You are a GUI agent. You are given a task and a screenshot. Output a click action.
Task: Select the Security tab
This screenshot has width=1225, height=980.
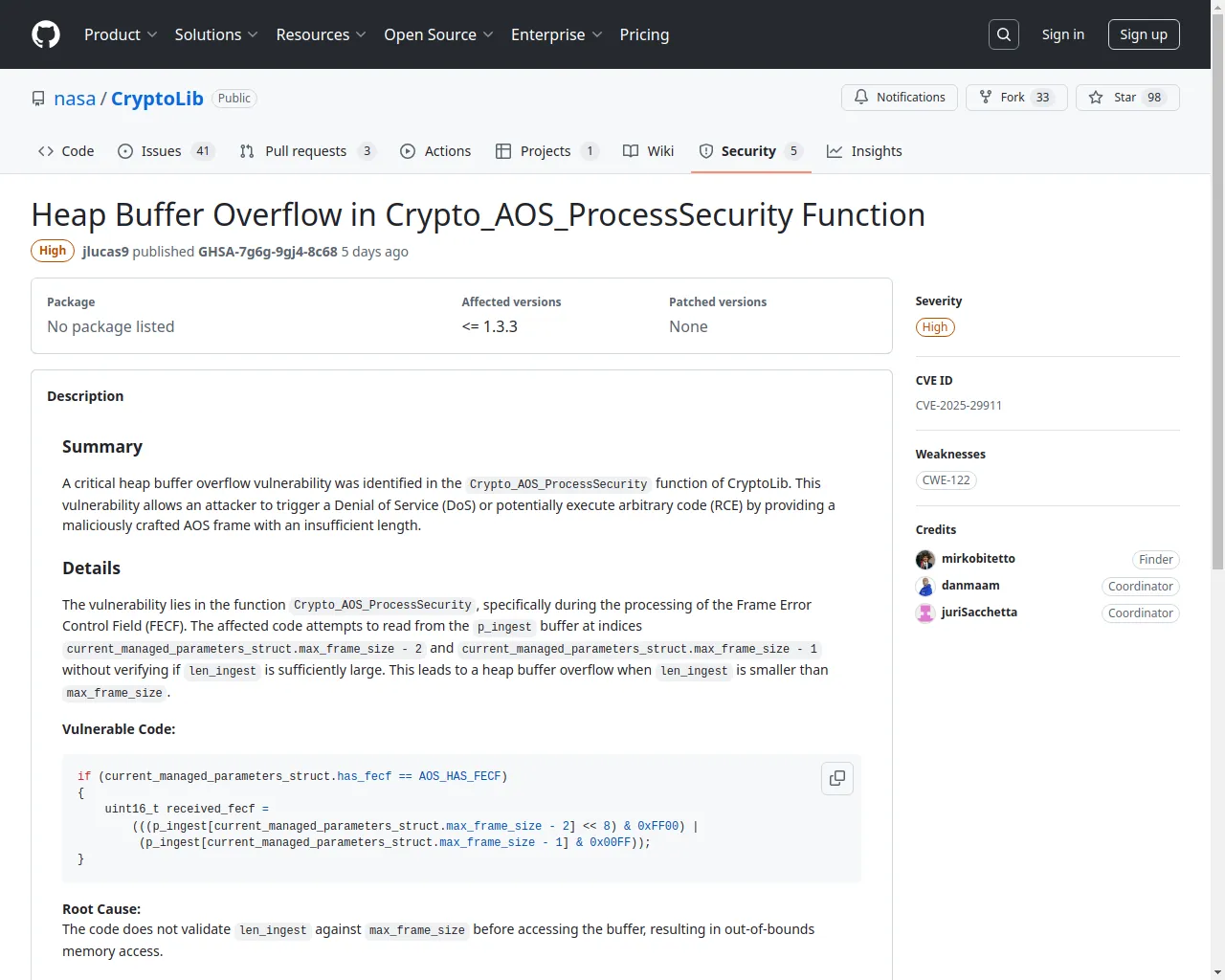(751, 151)
